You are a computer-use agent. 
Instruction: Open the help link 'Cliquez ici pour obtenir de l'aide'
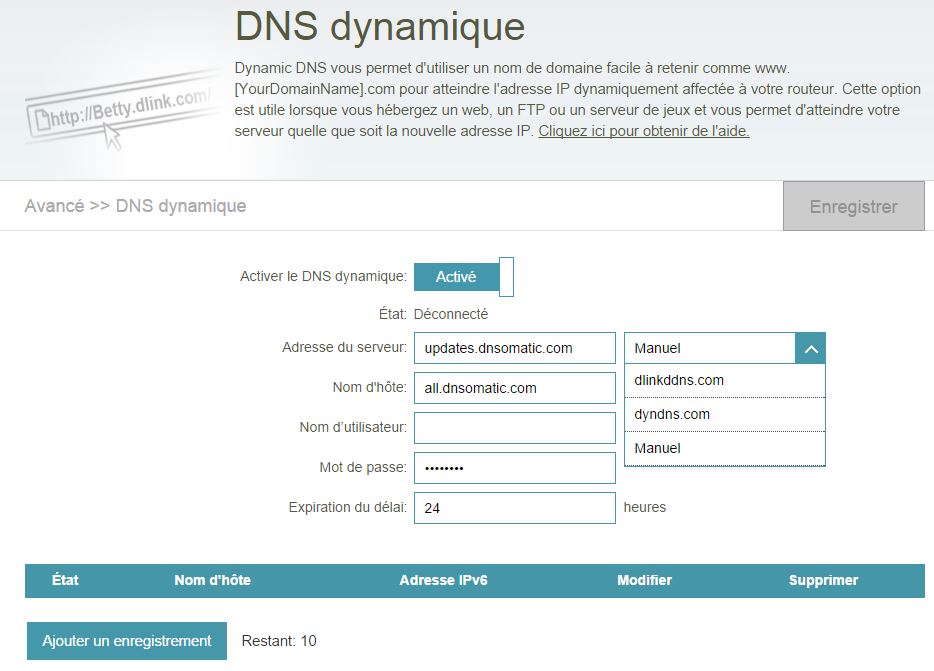(643, 131)
